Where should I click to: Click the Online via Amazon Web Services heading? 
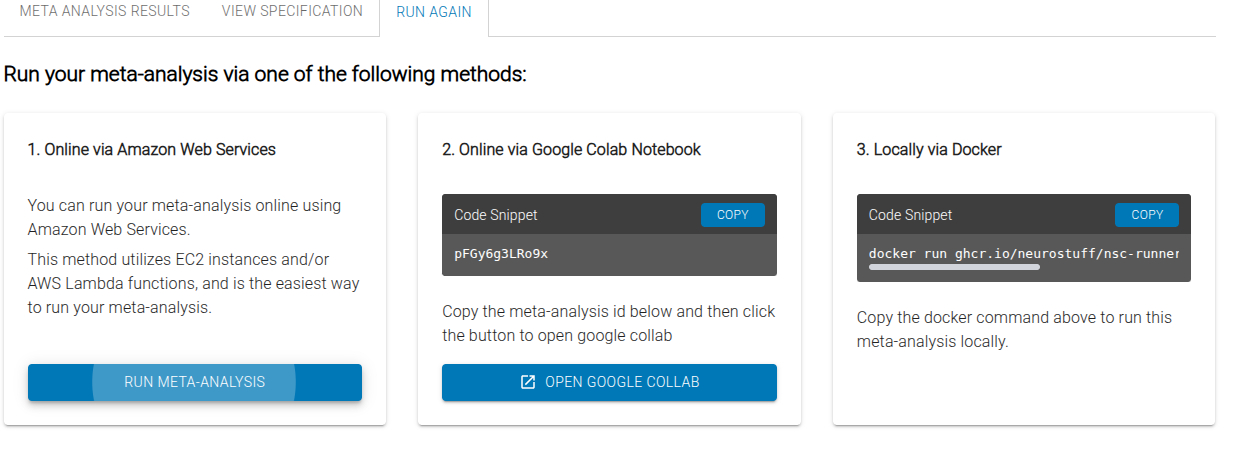(x=152, y=150)
